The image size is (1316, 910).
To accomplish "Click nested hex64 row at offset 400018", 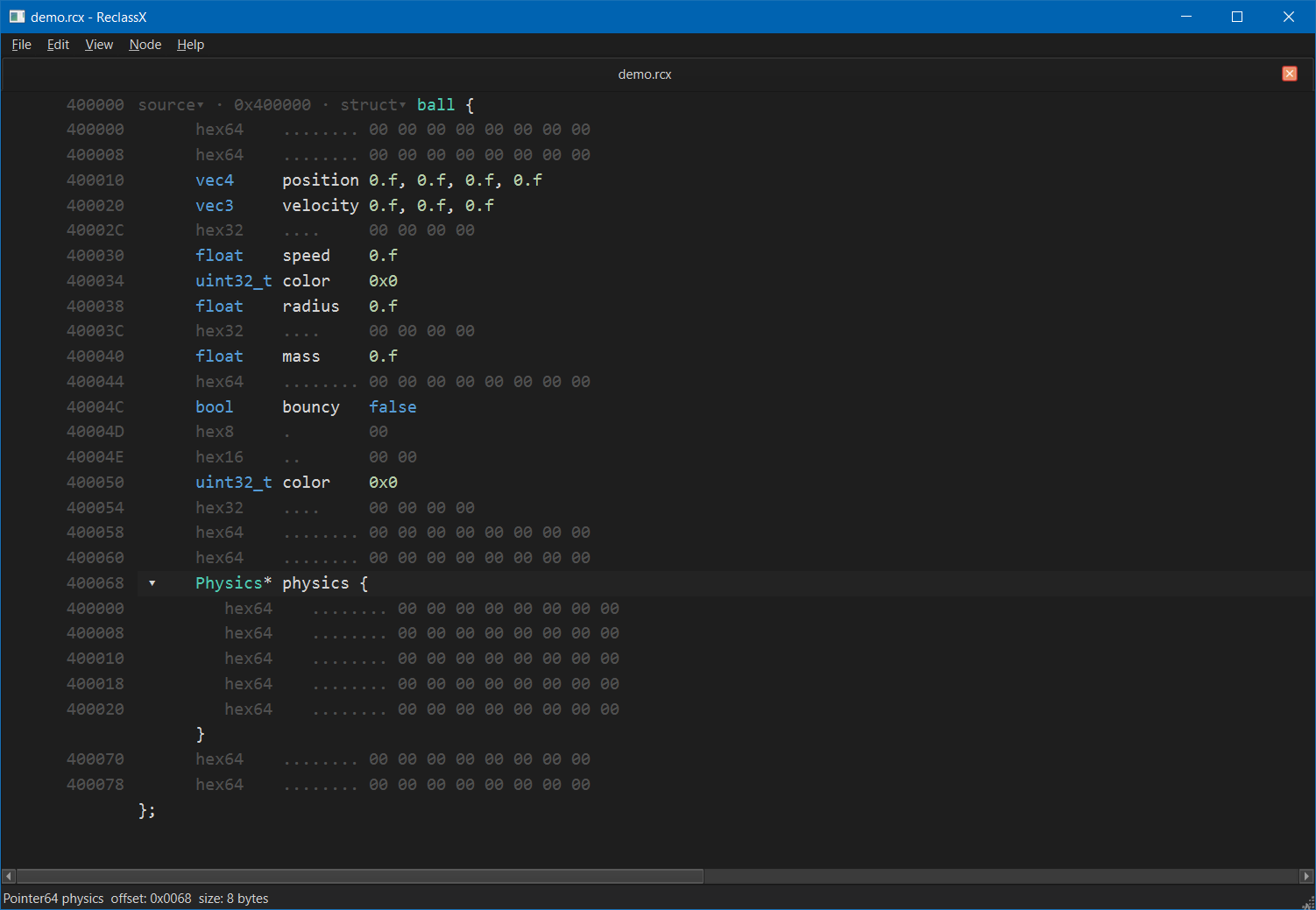I will click(248, 684).
